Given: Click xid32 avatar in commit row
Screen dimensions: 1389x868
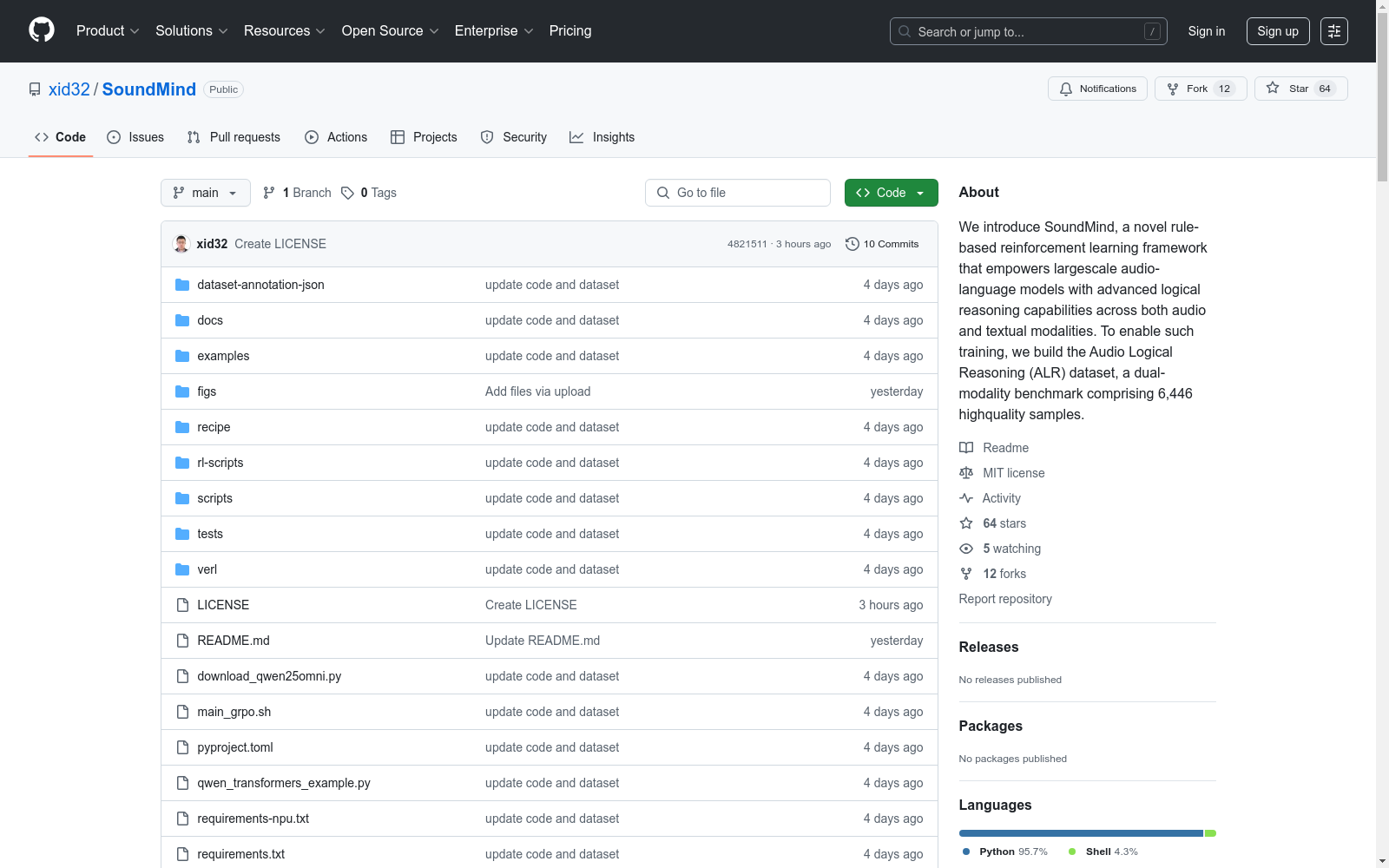Looking at the screenshot, I should pyautogui.click(x=181, y=244).
